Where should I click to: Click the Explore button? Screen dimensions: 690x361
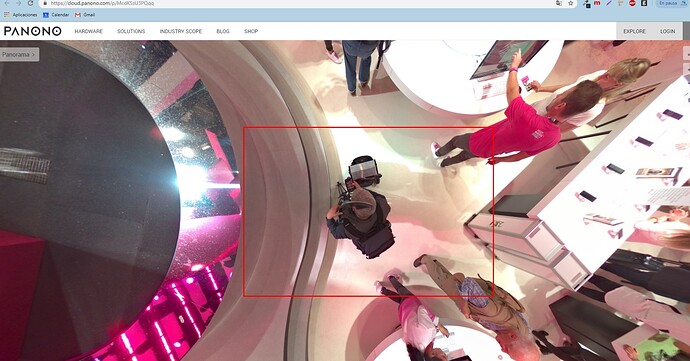point(635,31)
